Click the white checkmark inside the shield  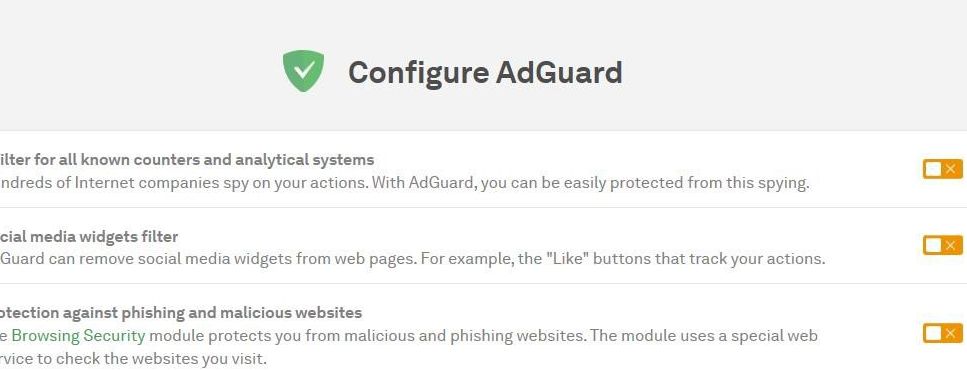click(x=303, y=70)
